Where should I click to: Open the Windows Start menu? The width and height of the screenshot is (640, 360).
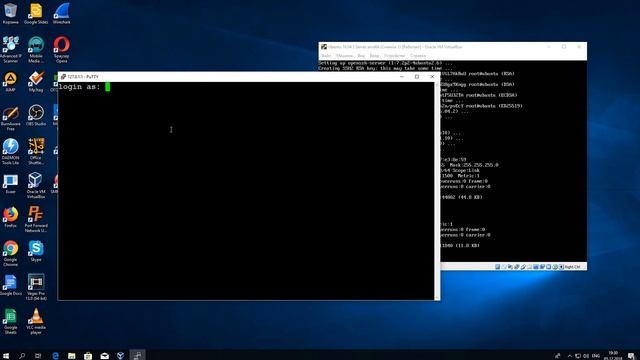[6, 356]
